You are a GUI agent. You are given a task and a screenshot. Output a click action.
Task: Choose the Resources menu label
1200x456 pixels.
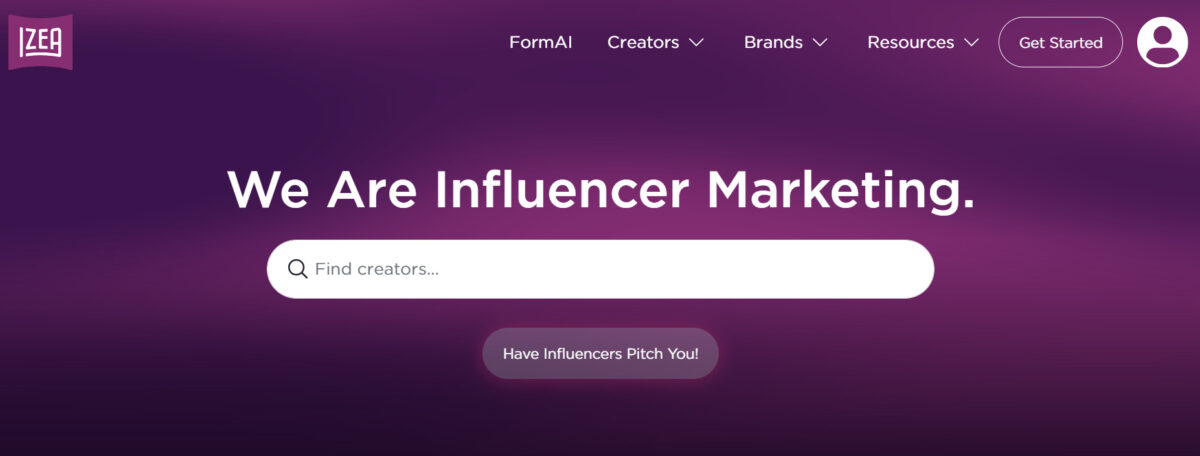[910, 43]
